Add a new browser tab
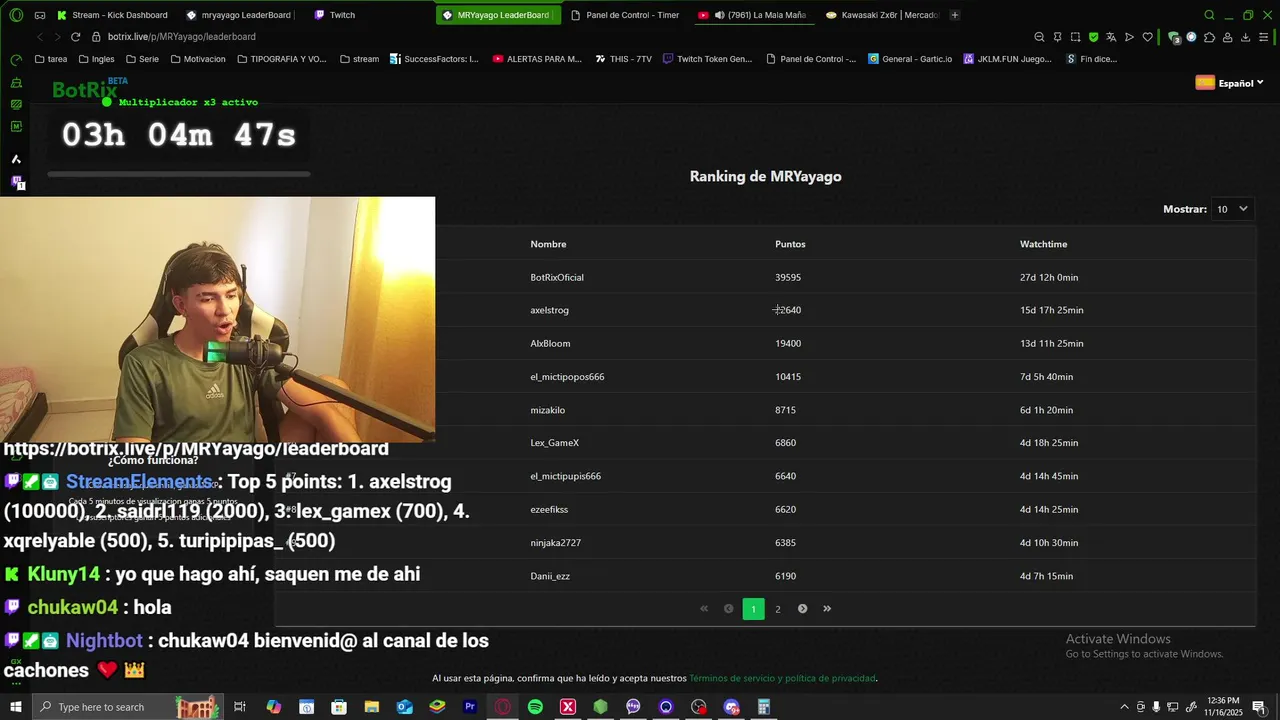This screenshot has height=720, width=1280. pos(954,15)
